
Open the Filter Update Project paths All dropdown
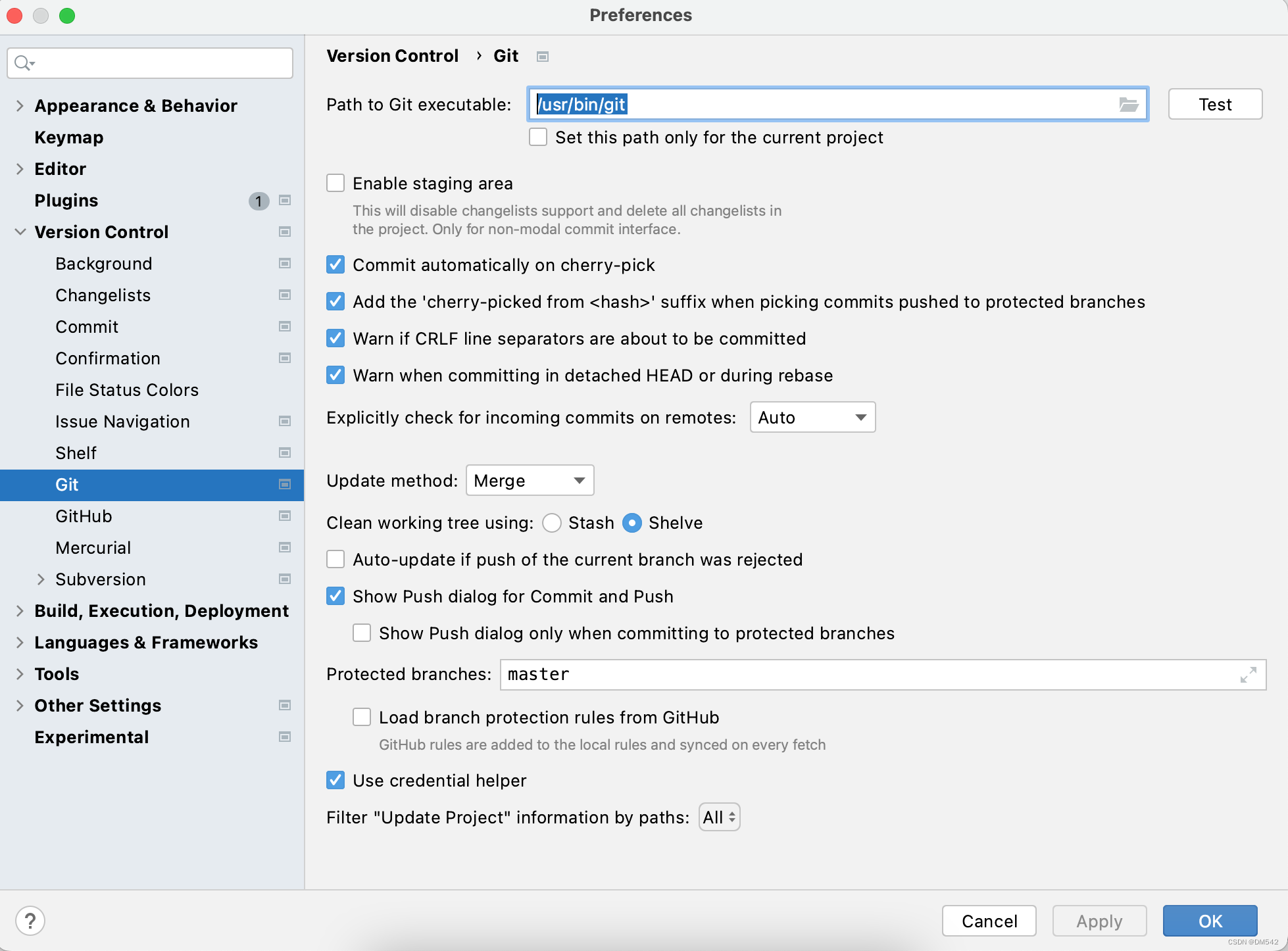719,817
